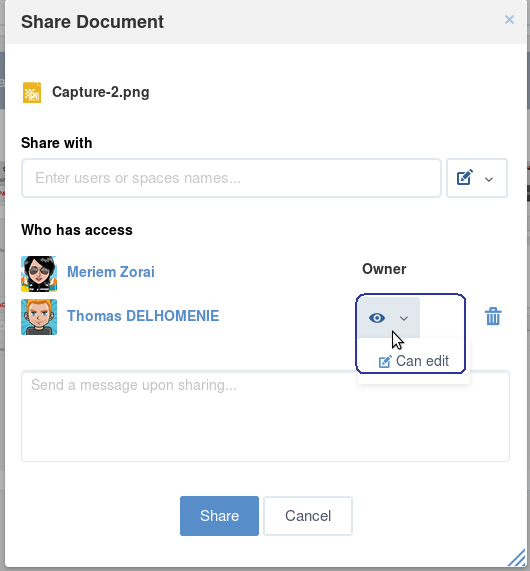530x571 pixels.
Task: Focus the users or spaces names field
Action: (x=231, y=178)
